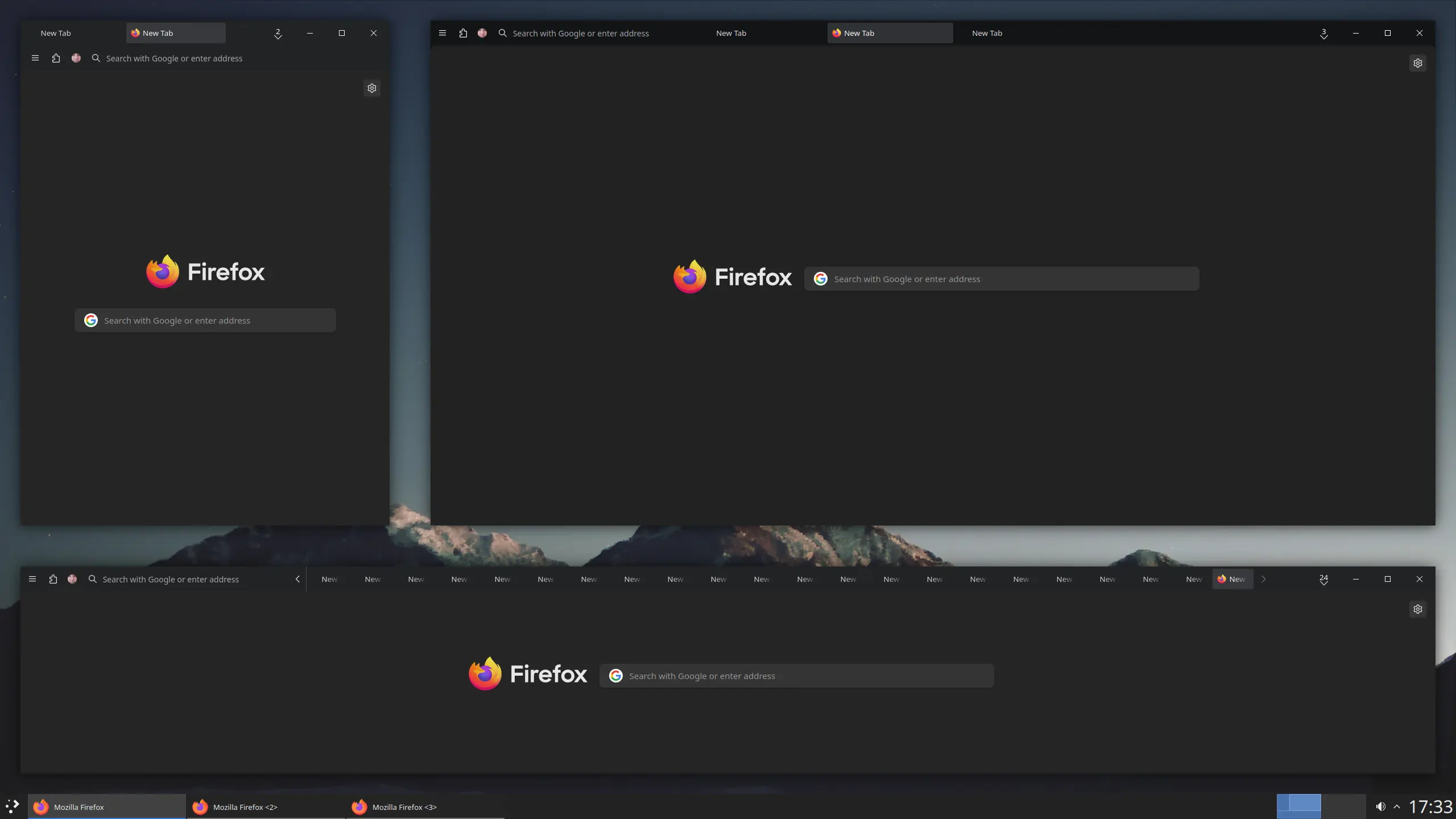
Task: Click the Google icon in top-left search bar
Action: pyautogui.click(x=90, y=319)
